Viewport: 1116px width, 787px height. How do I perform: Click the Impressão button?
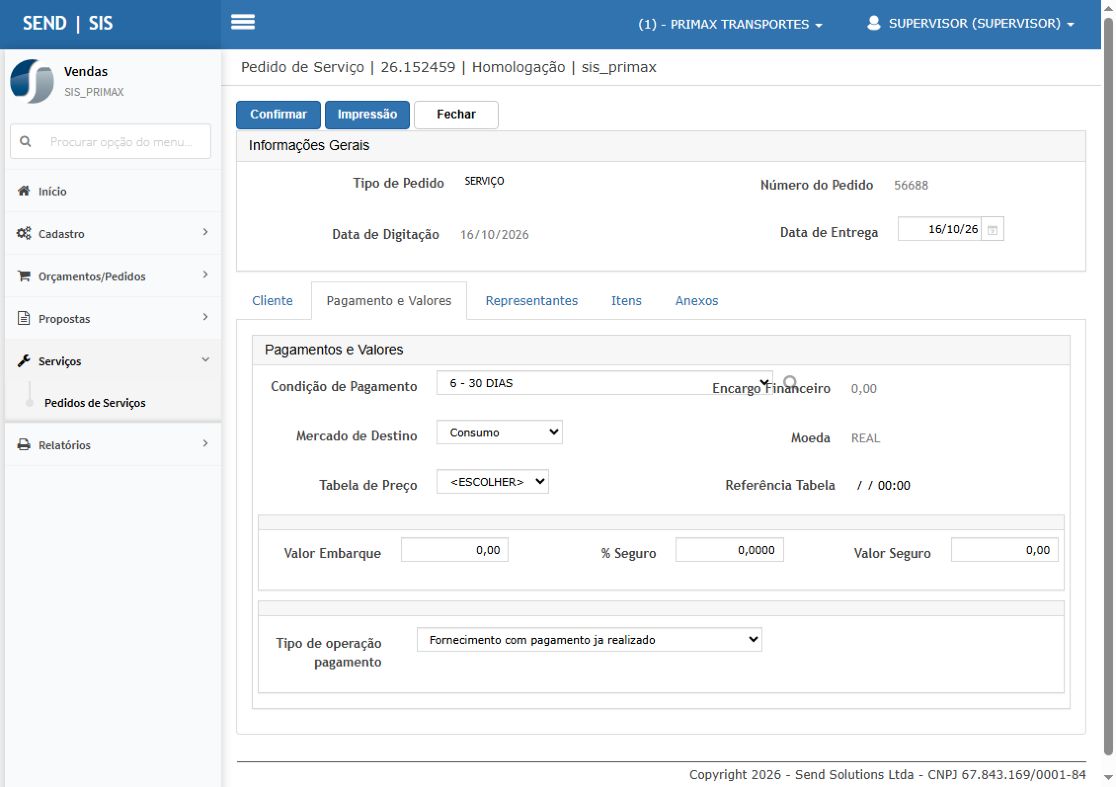click(x=367, y=115)
